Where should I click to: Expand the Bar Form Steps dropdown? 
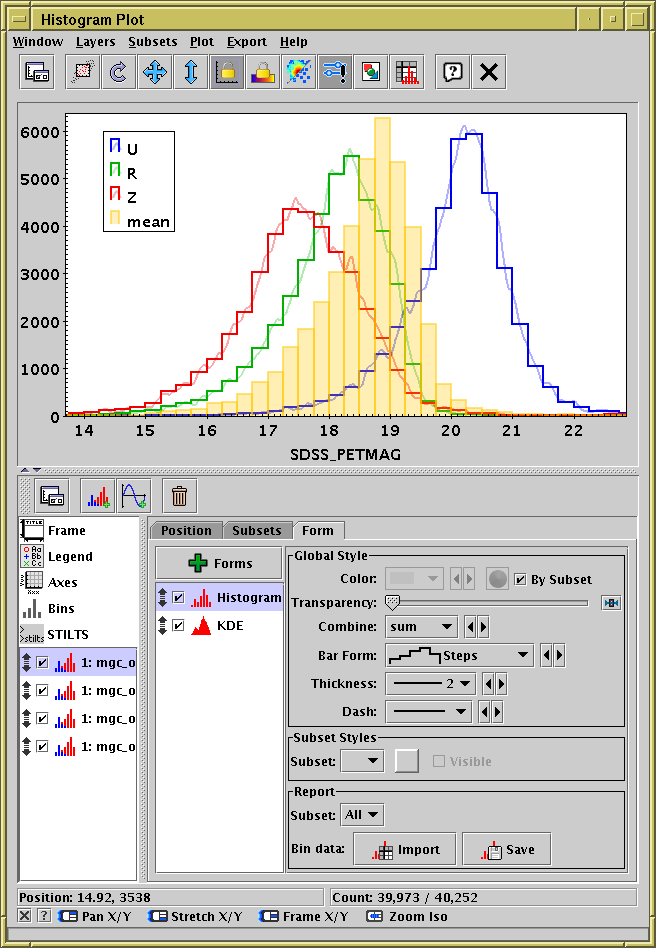pos(459,656)
